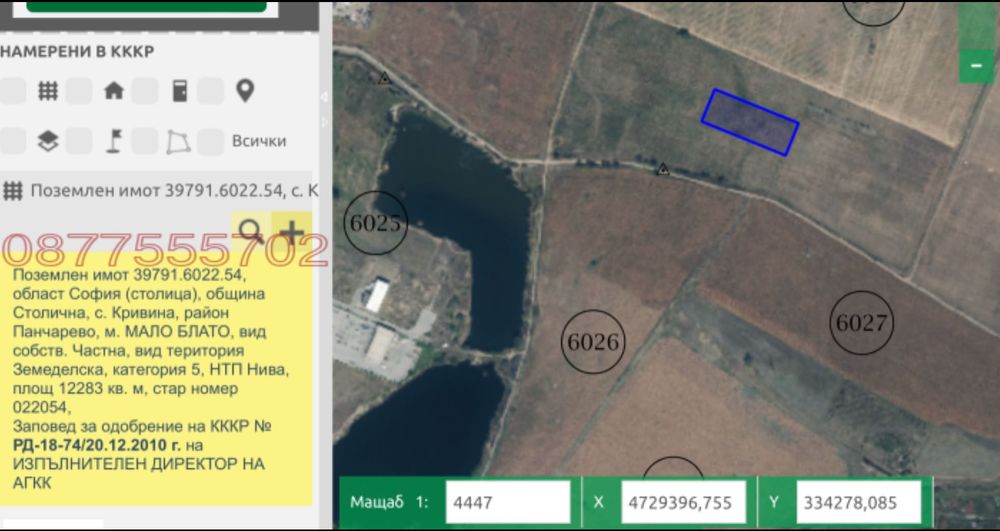Viewport: 1000px width, 531px height.
Task: Tick the checkbox before the layers icon
Action: [13, 141]
